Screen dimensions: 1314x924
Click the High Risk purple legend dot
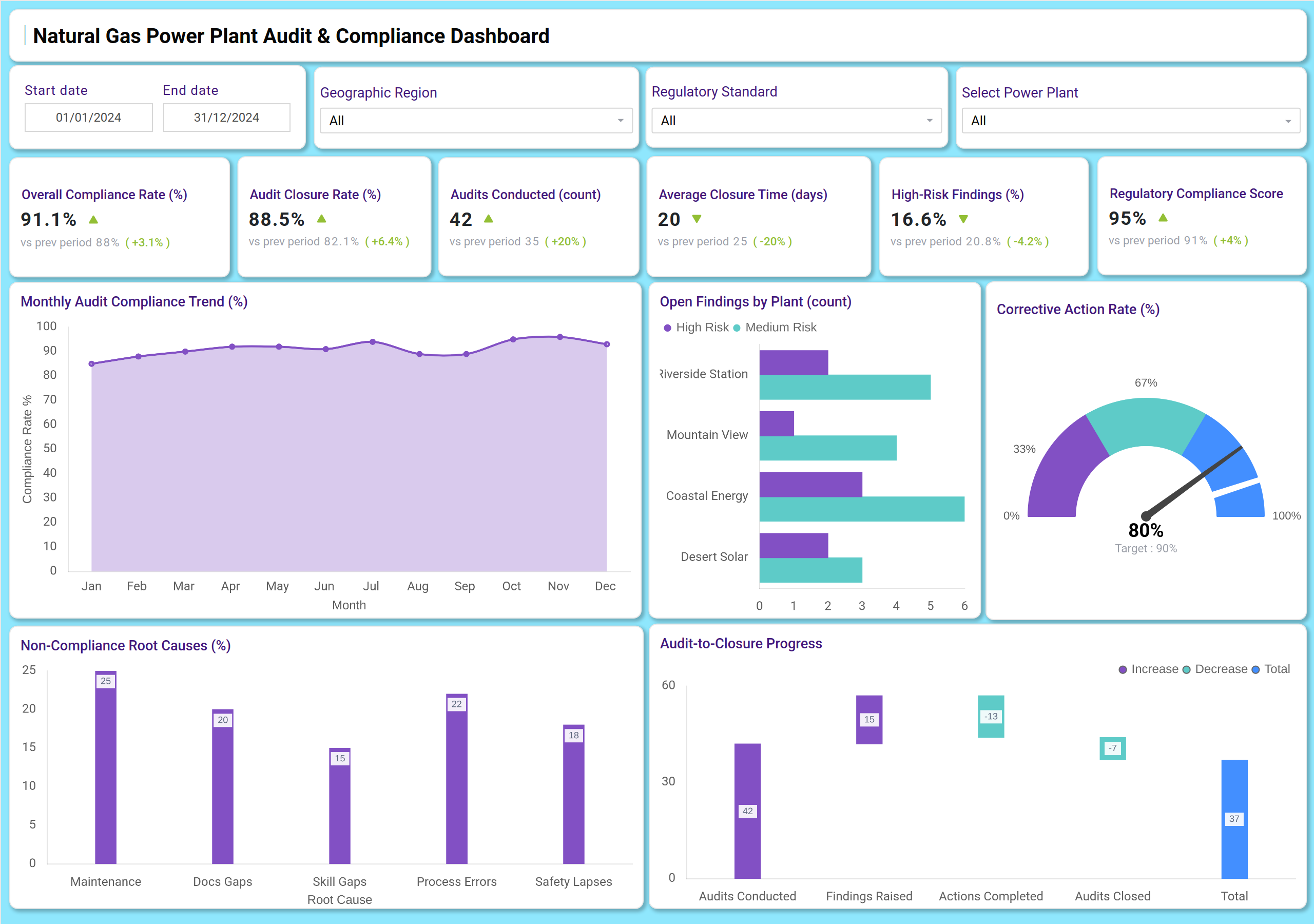coord(667,328)
